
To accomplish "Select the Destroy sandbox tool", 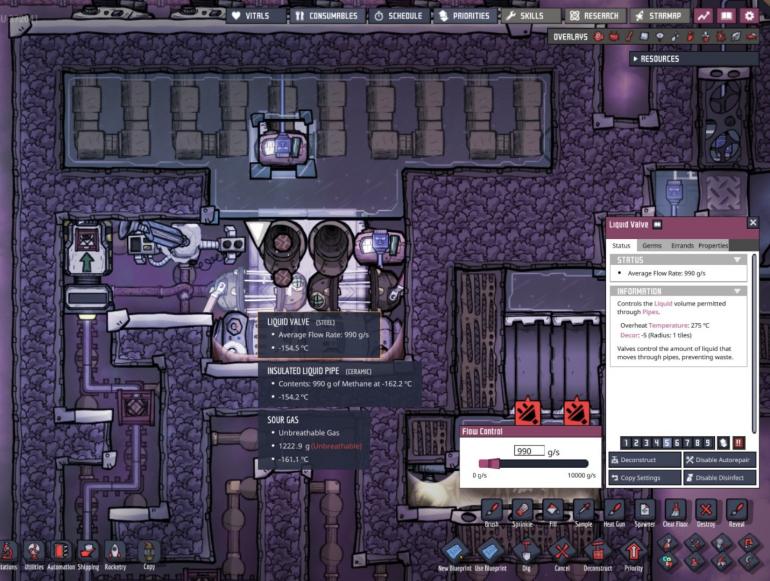I will [706, 512].
